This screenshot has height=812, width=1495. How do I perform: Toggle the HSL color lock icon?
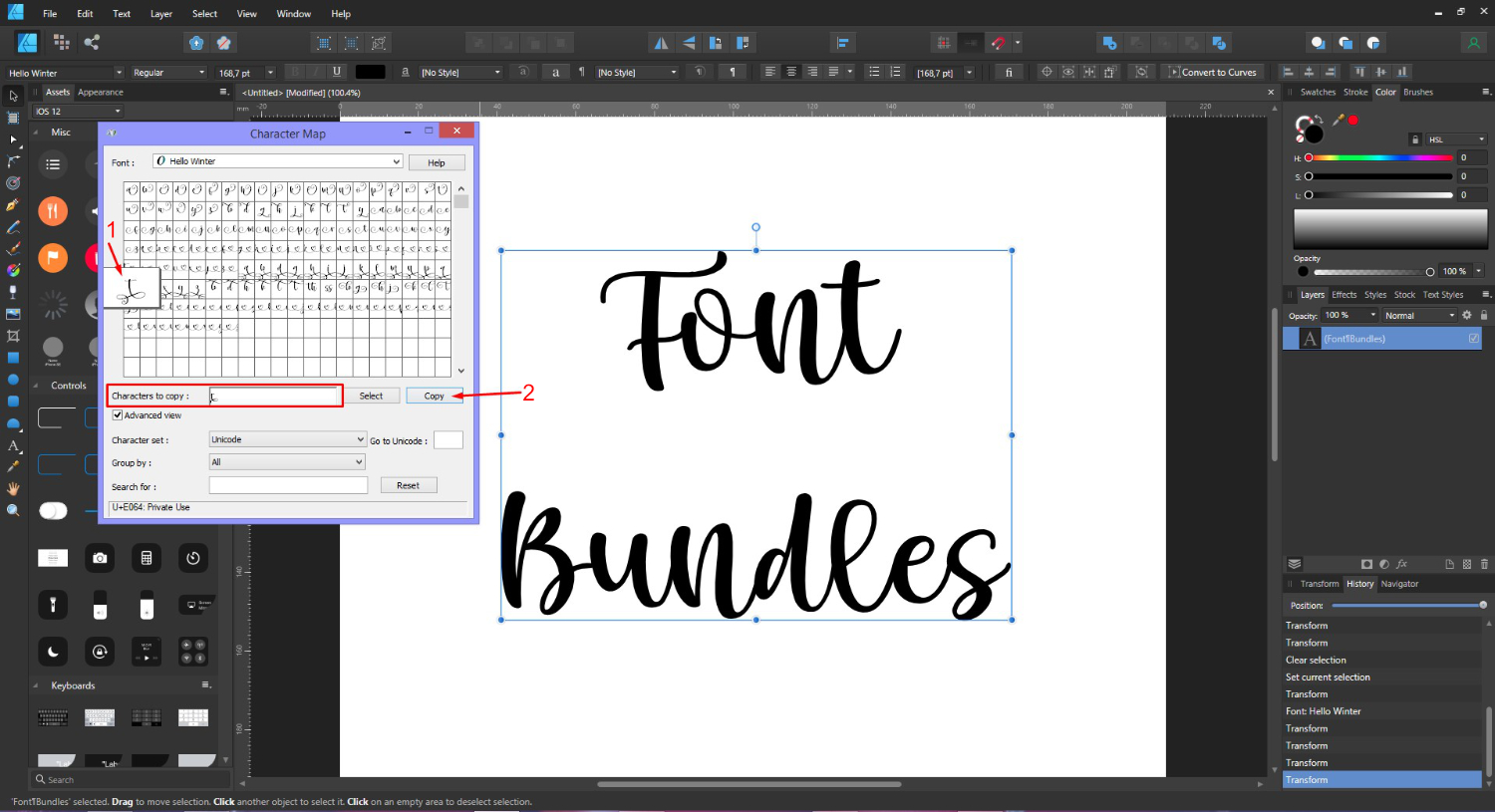click(1415, 139)
